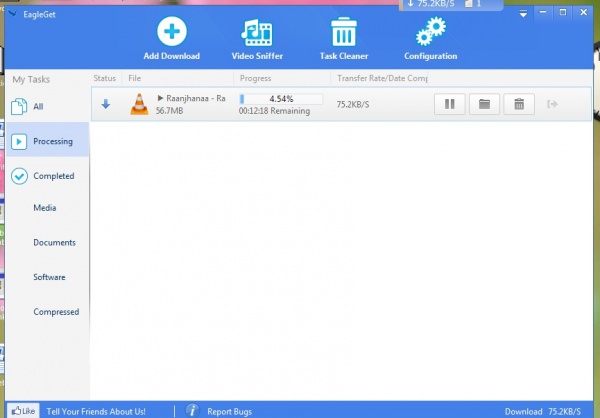The width and height of the screenshot is (600, 418).
Task: Sort by the Status column header
Action: [104, 78]
